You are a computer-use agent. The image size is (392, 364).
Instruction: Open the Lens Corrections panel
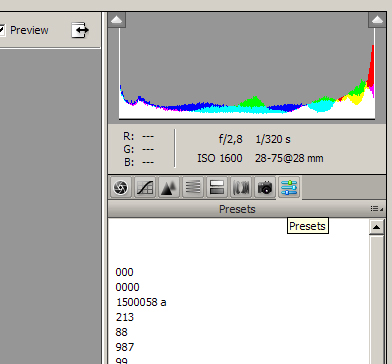[x=241, y=187]
